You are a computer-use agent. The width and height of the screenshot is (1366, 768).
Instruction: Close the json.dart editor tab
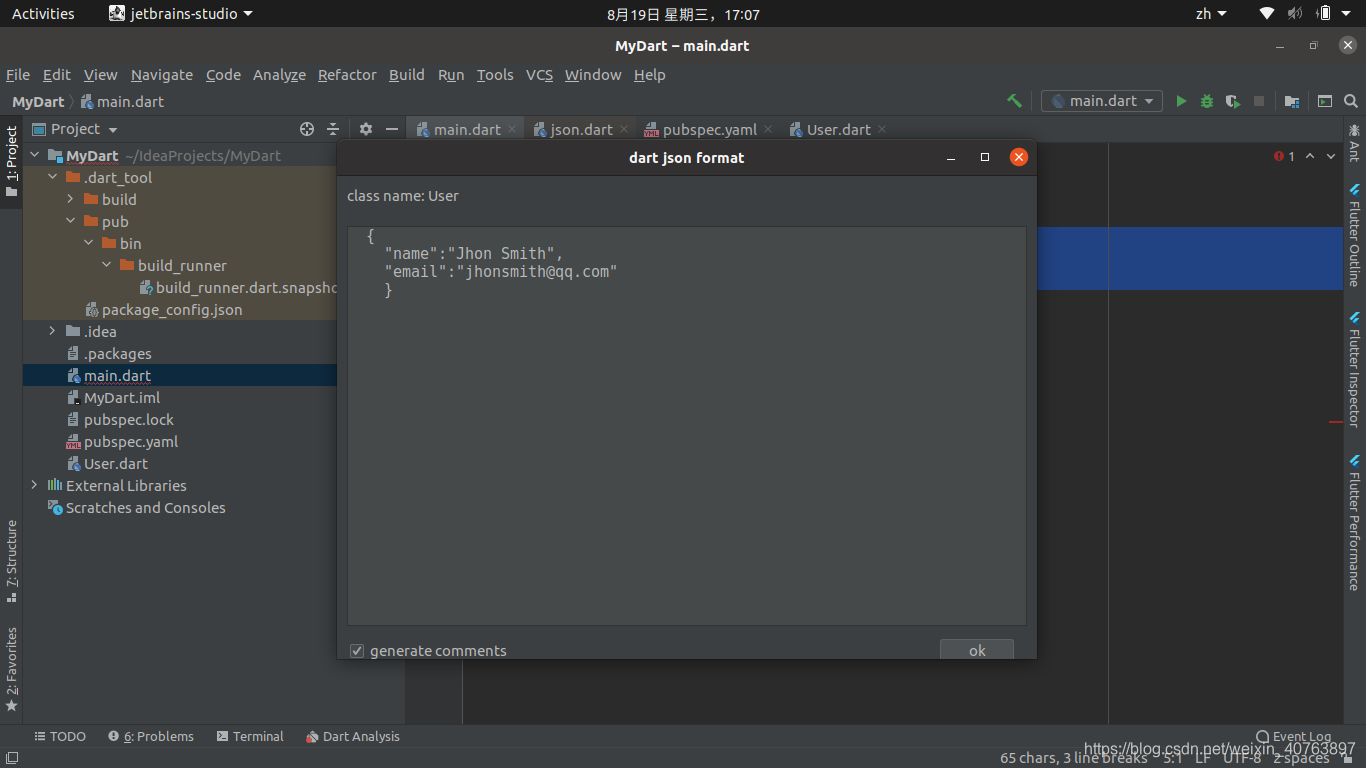[624, 129]
